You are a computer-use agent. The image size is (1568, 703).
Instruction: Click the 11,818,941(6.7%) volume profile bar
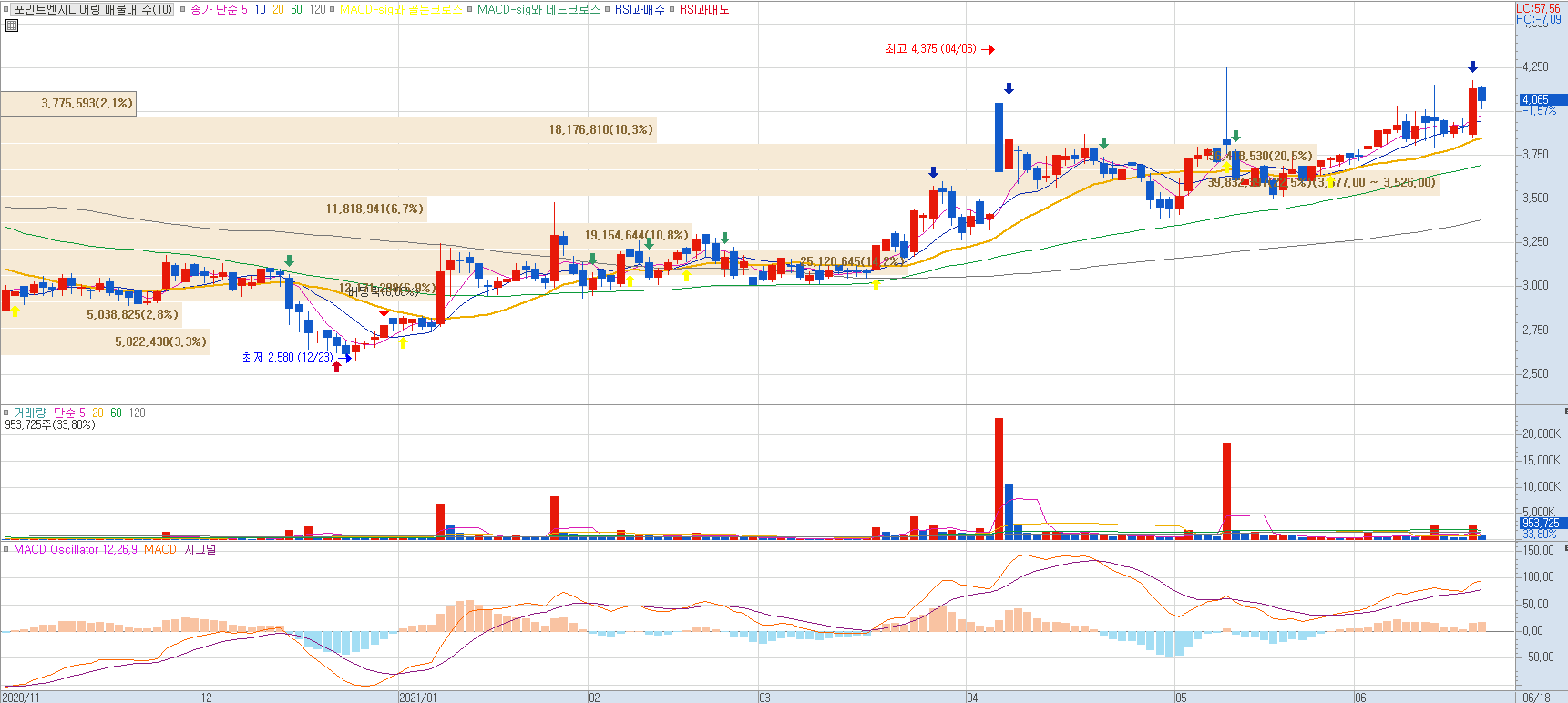pos(213,209)
